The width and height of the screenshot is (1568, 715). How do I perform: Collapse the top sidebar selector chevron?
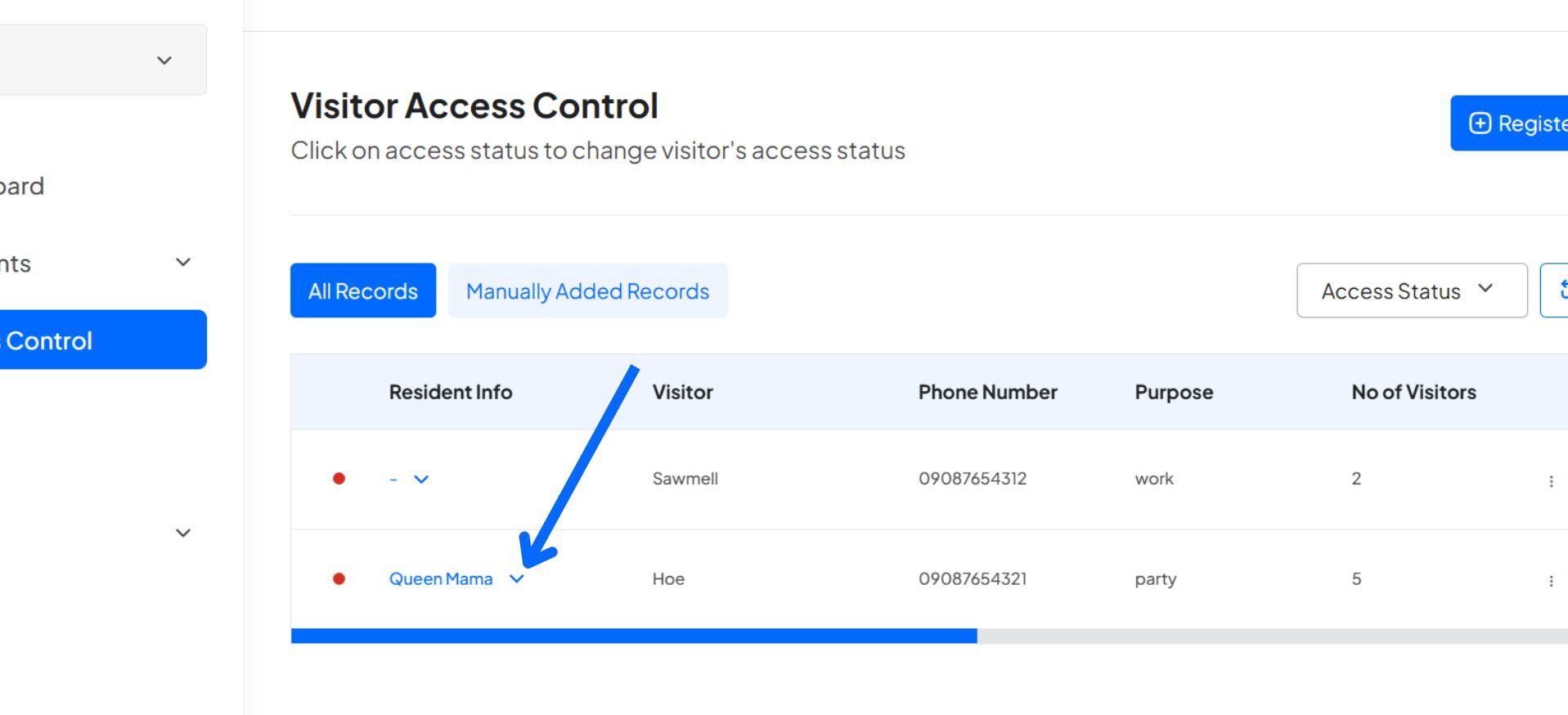tap(164, 60)
